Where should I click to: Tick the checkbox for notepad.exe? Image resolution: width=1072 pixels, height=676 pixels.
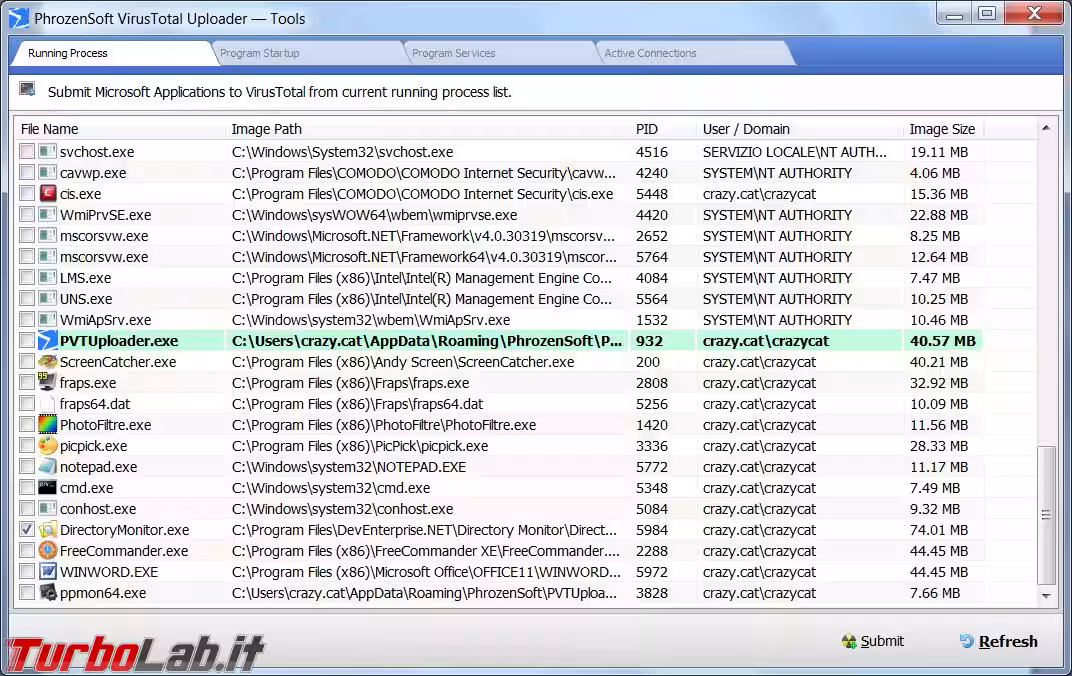point(27,467)
